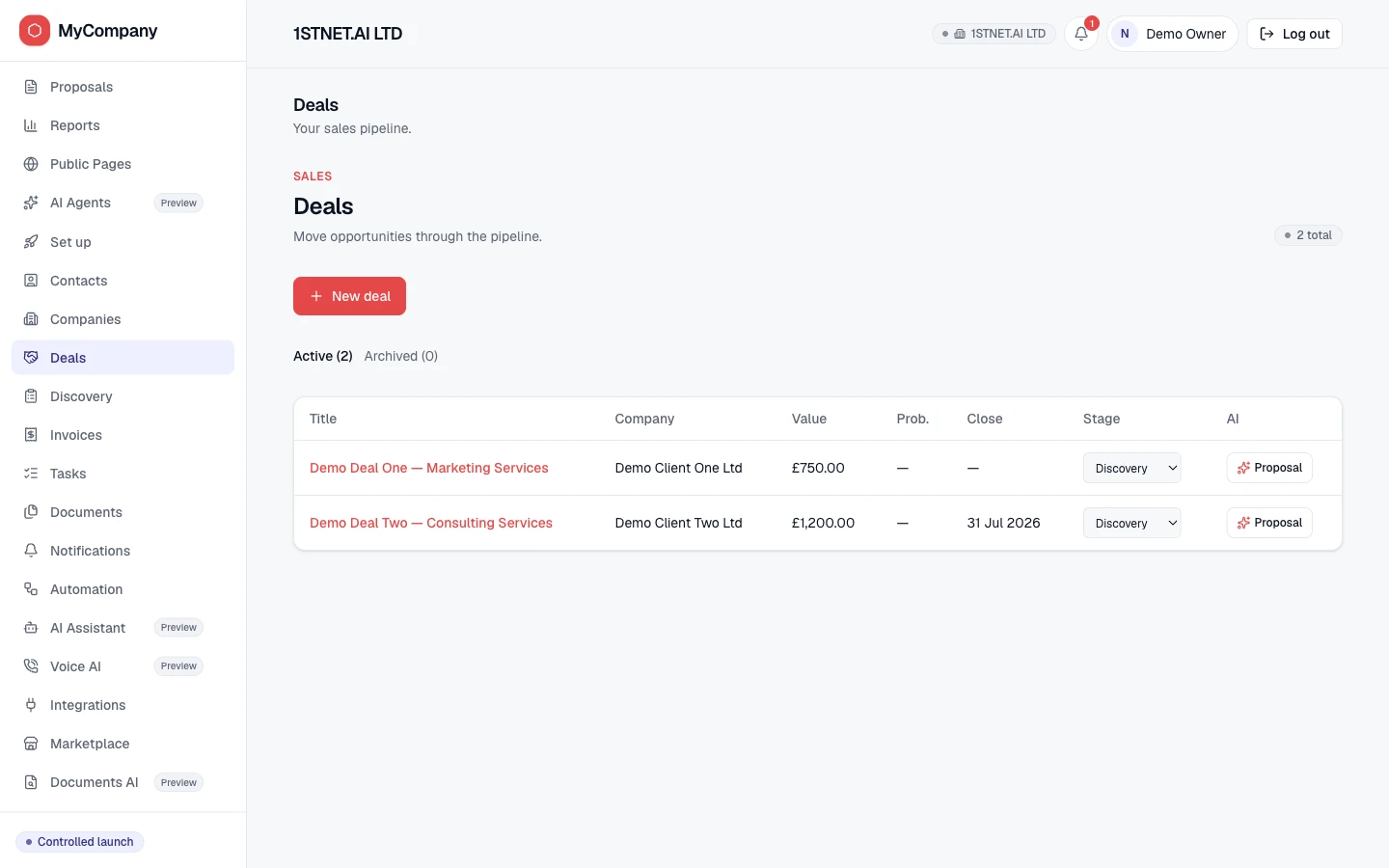Screen dimensions: 1389x868
Task: Open Demo Deal Two — Consulting Services
Action: click(431, 523)
